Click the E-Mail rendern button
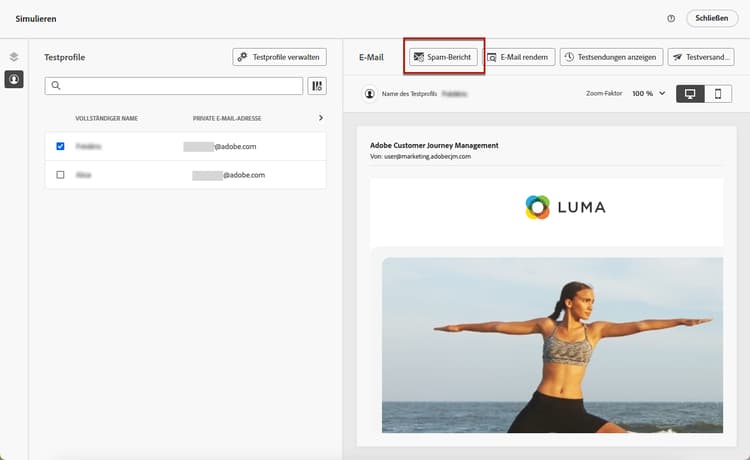 click(518, 57)
